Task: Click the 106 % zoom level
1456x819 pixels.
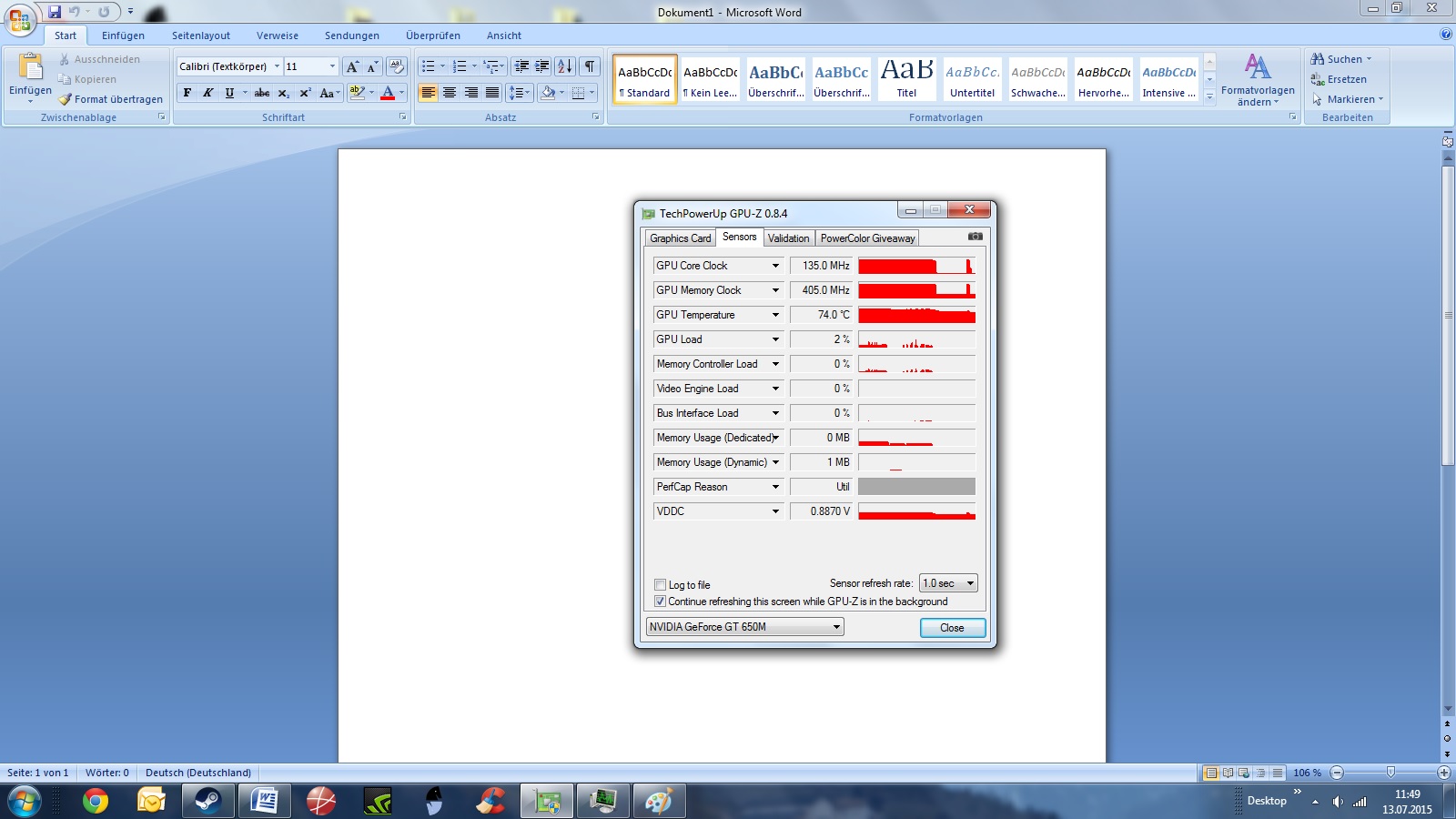Action: coord(1307,773)
